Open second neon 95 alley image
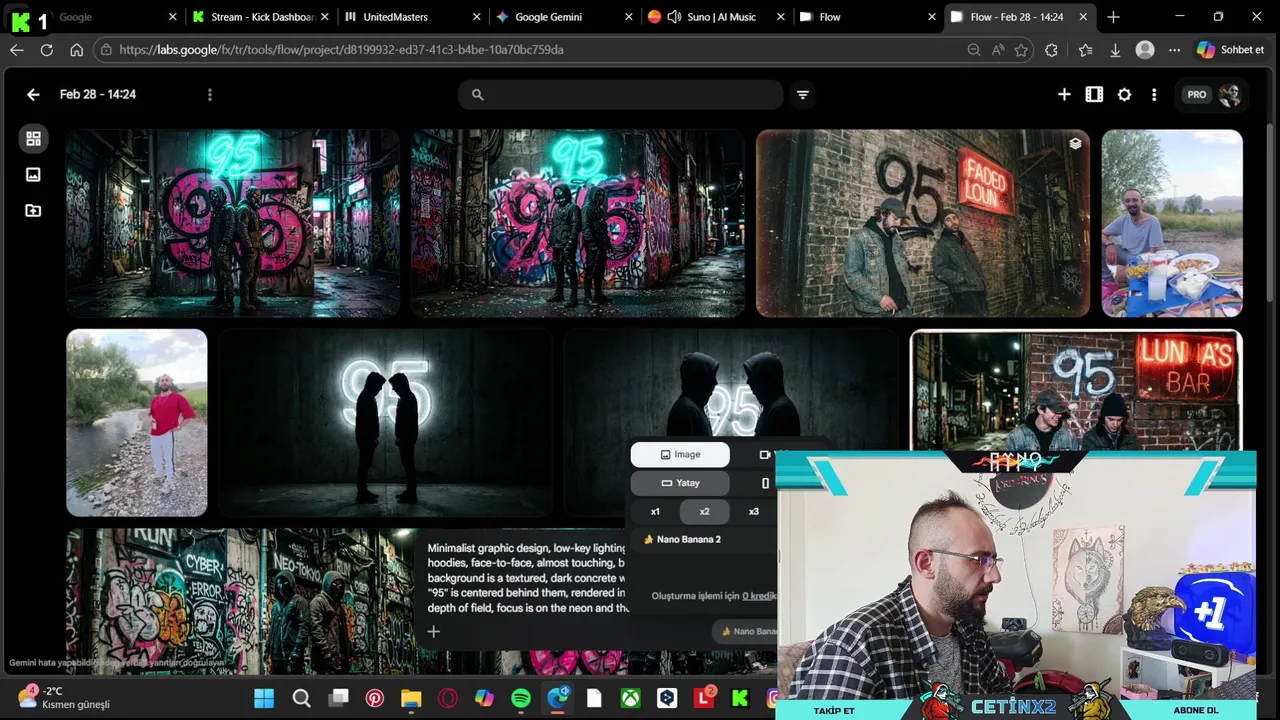This screenshot has width=1280, height=720. pyautogui.click(x=577, y=223)
